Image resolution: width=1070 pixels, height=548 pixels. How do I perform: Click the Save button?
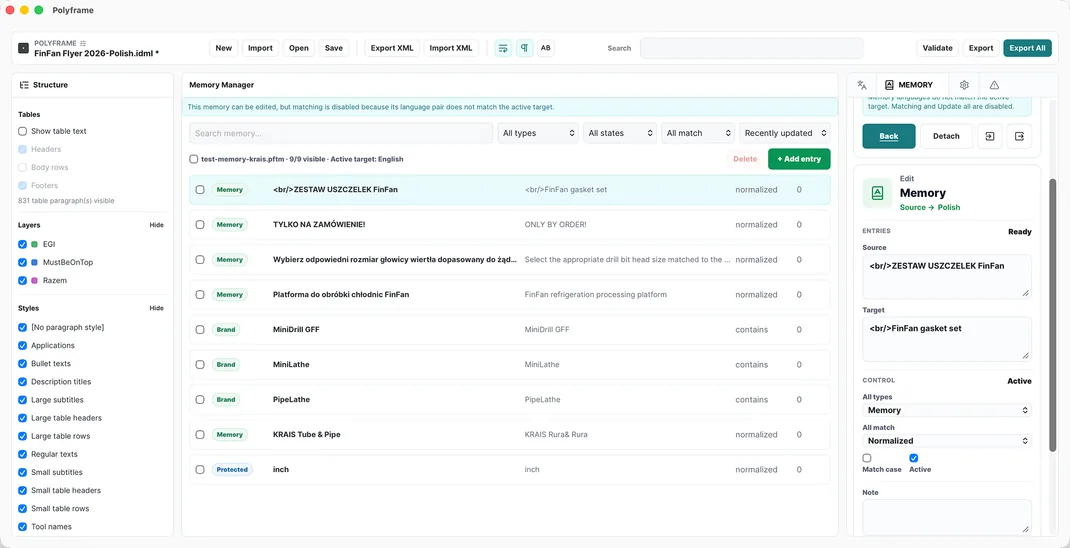pyautogui.click(x=334, y=48)
